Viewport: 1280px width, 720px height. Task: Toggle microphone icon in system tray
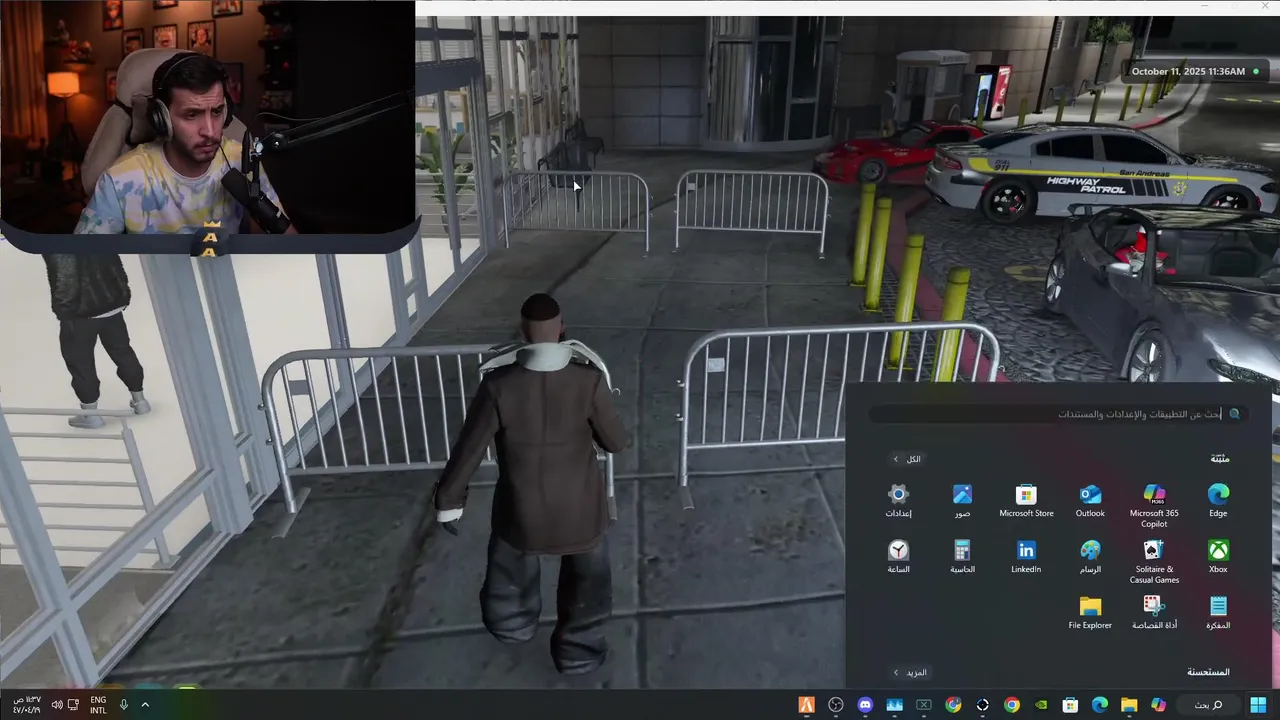tap(124, 705)
